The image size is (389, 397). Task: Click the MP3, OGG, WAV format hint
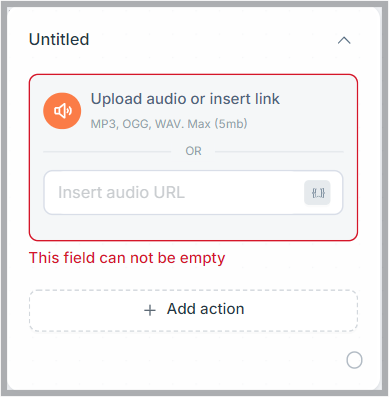pos(137,124)
